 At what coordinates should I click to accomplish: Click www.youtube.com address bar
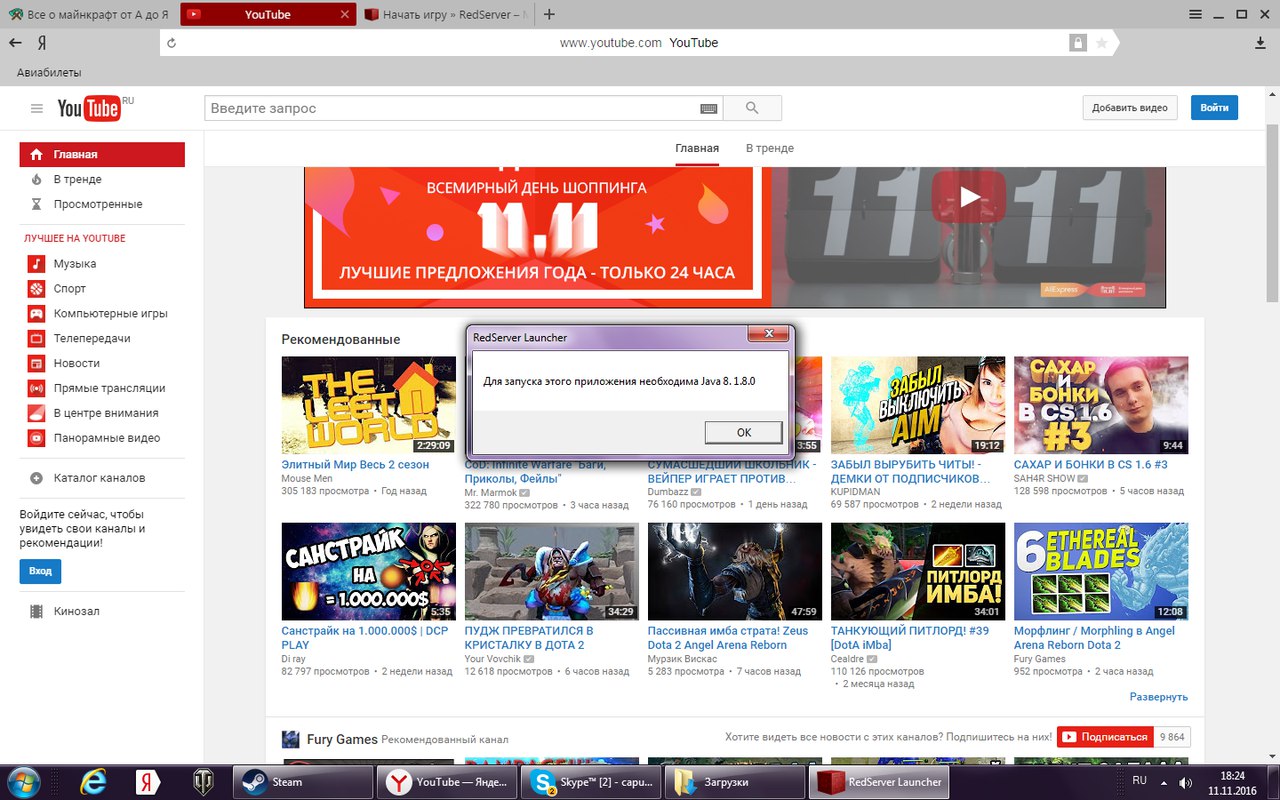(610, 43)
